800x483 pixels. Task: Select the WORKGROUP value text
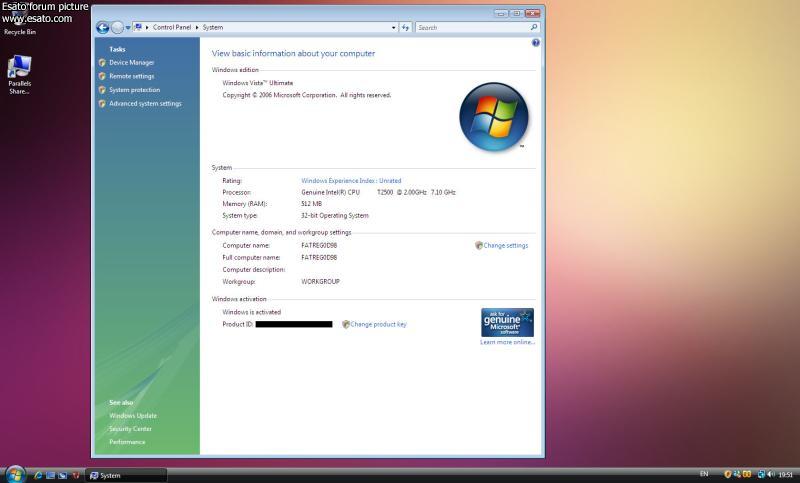(x=320, y=282)
